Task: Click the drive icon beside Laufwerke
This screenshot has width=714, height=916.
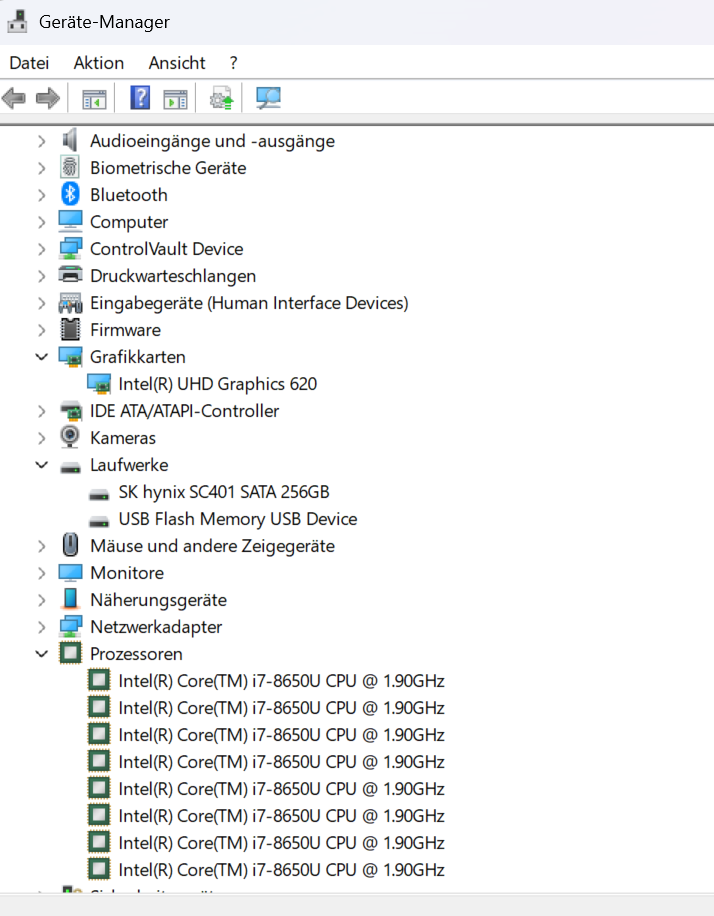Action: [70, 467]
